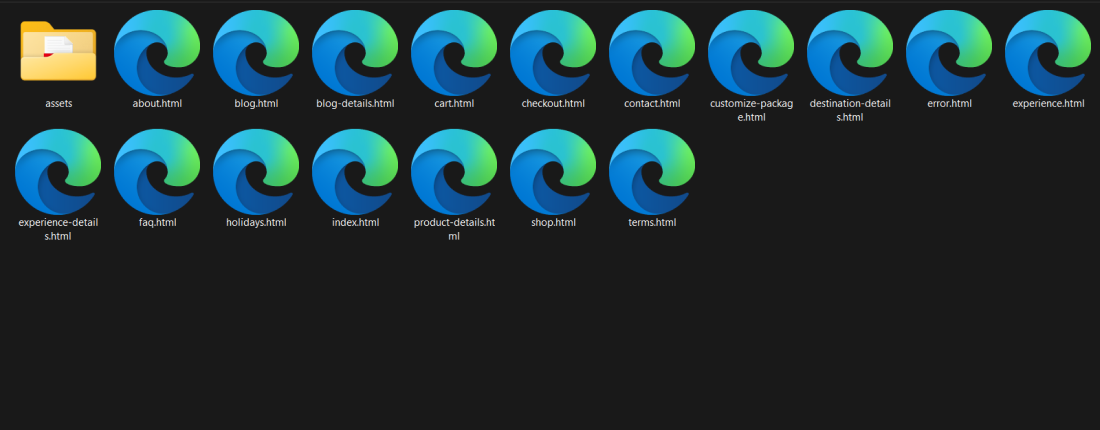This screenshot has height=430, width=1100.
Task: Click the 'checkout.html' file name
Action: pos(553,104)
